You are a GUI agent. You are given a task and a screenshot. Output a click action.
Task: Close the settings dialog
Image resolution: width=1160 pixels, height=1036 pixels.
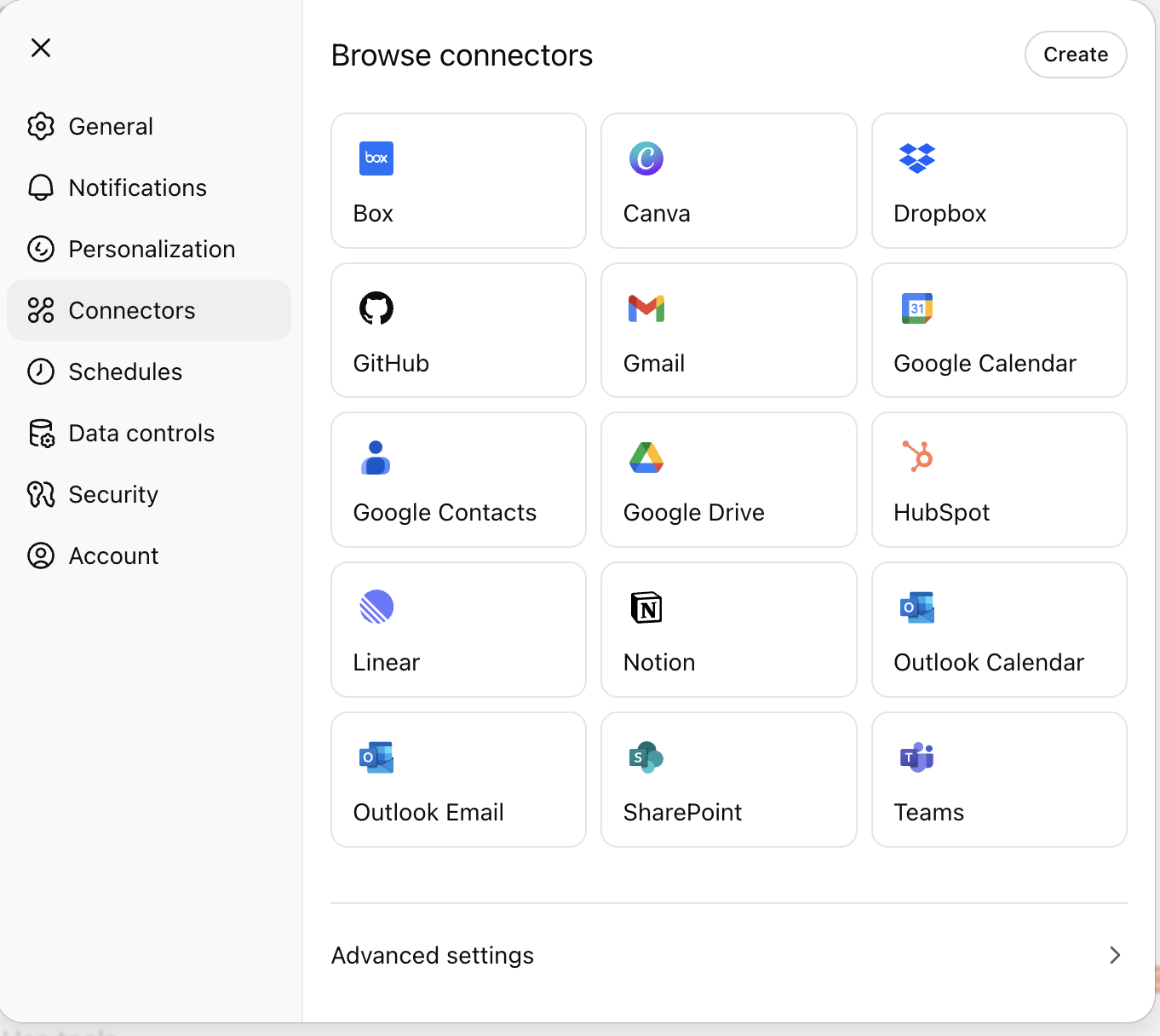[x=41, y=48]
